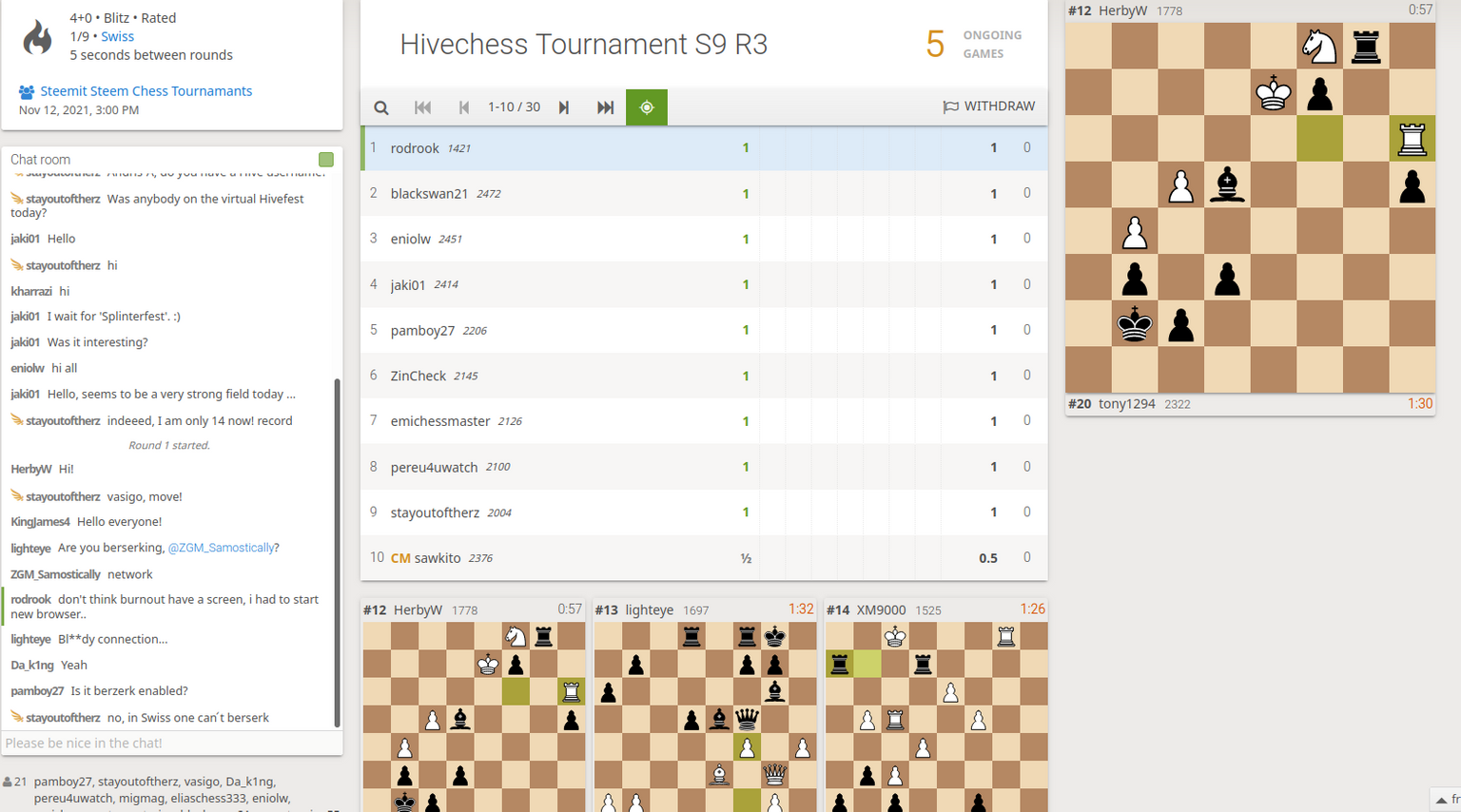Screen dimensions: 1461x812
Task: Select CM sawkito row in standings
Action: pyautogui.click(x=705, y=558)
